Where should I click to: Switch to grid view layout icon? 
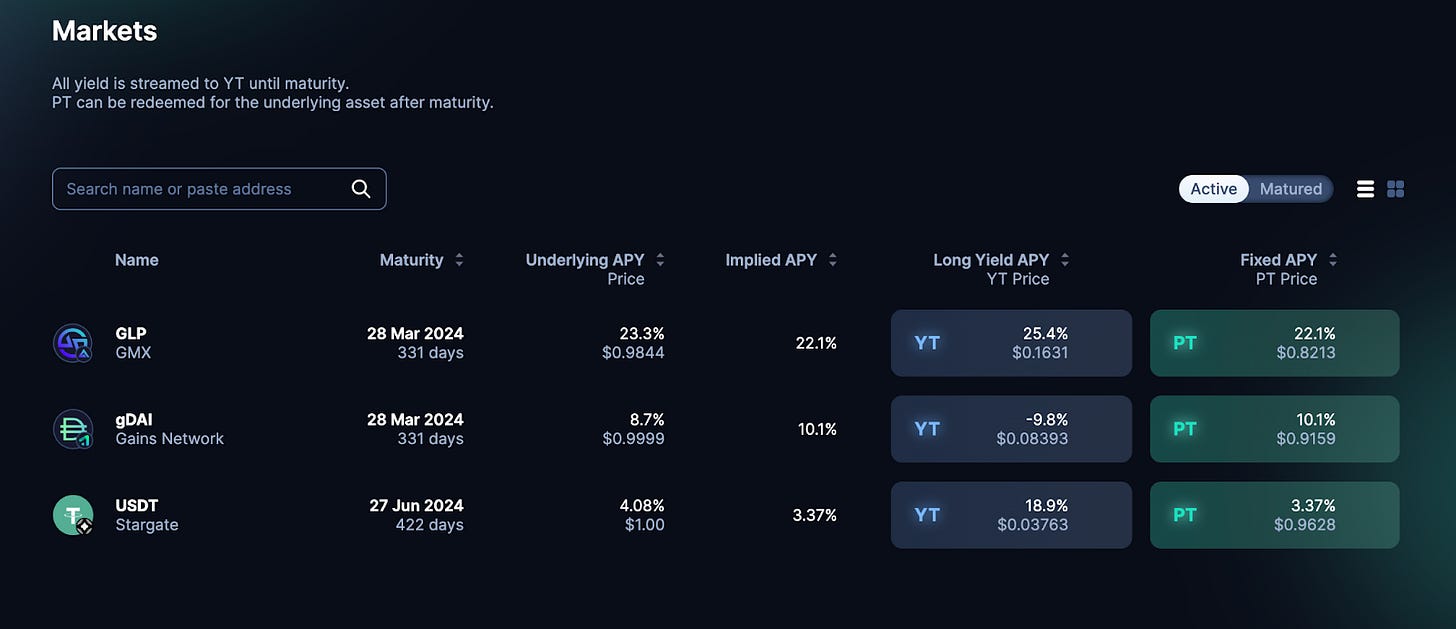(1396, 189)
